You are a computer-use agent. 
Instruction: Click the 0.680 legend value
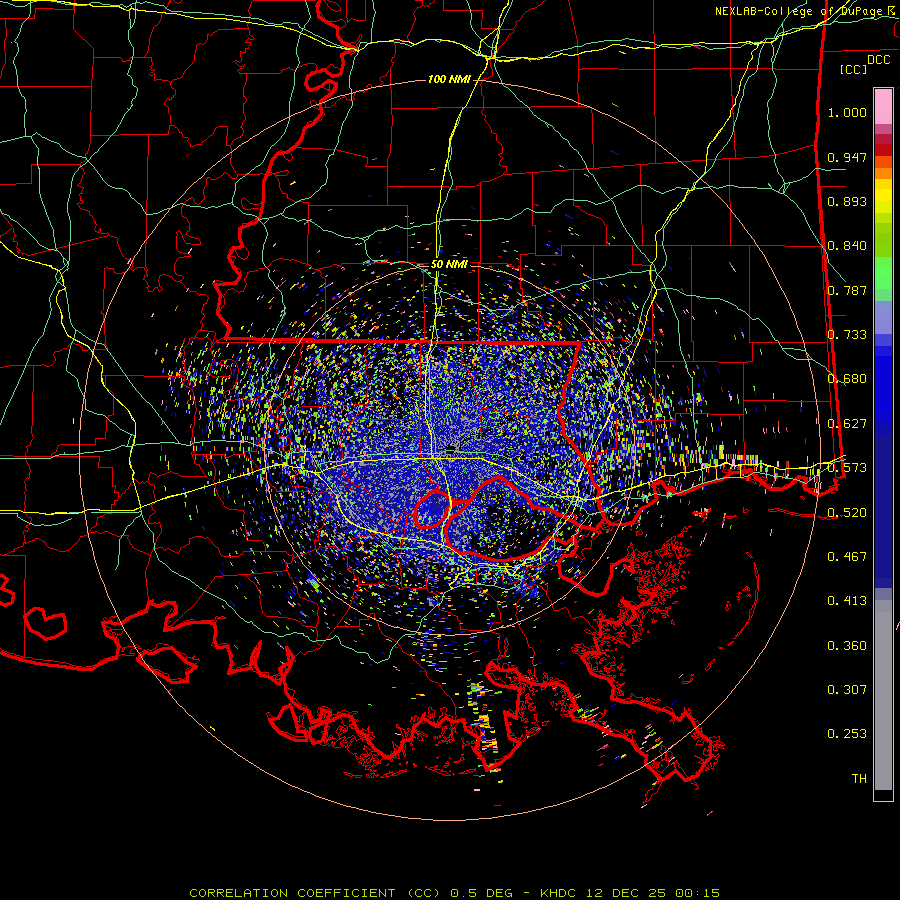point(847,379)
